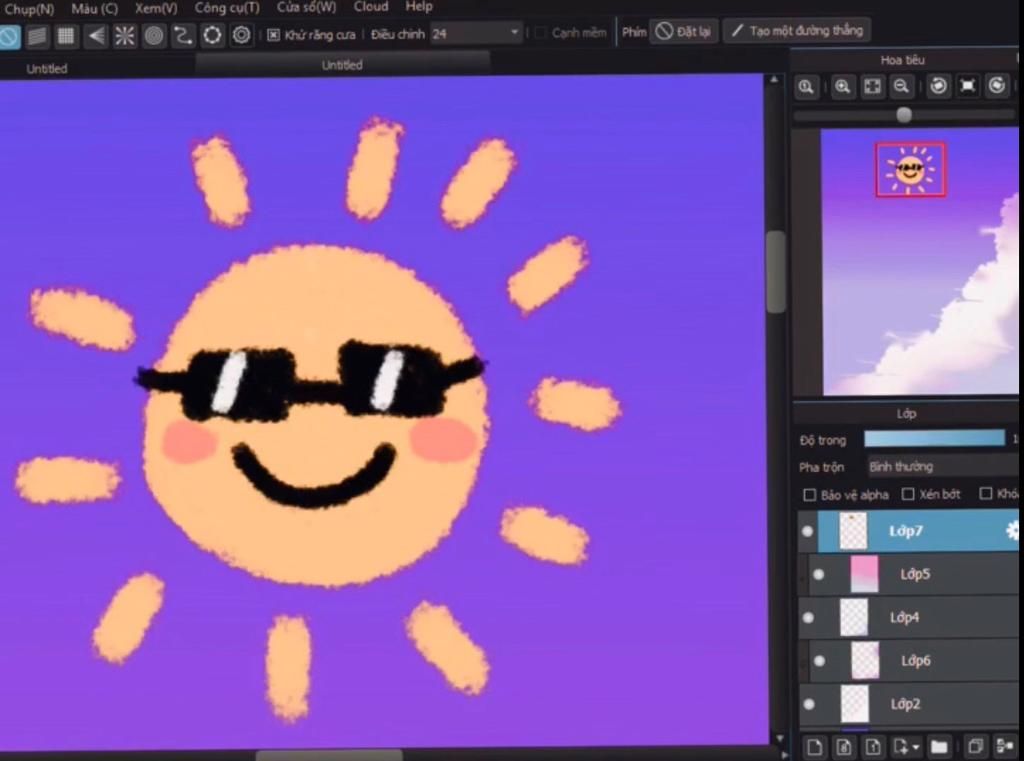Image resolution: width=1024 pixels, height=761 pixels.
Task: Open the Màu(C) menu
Action: 95,8
